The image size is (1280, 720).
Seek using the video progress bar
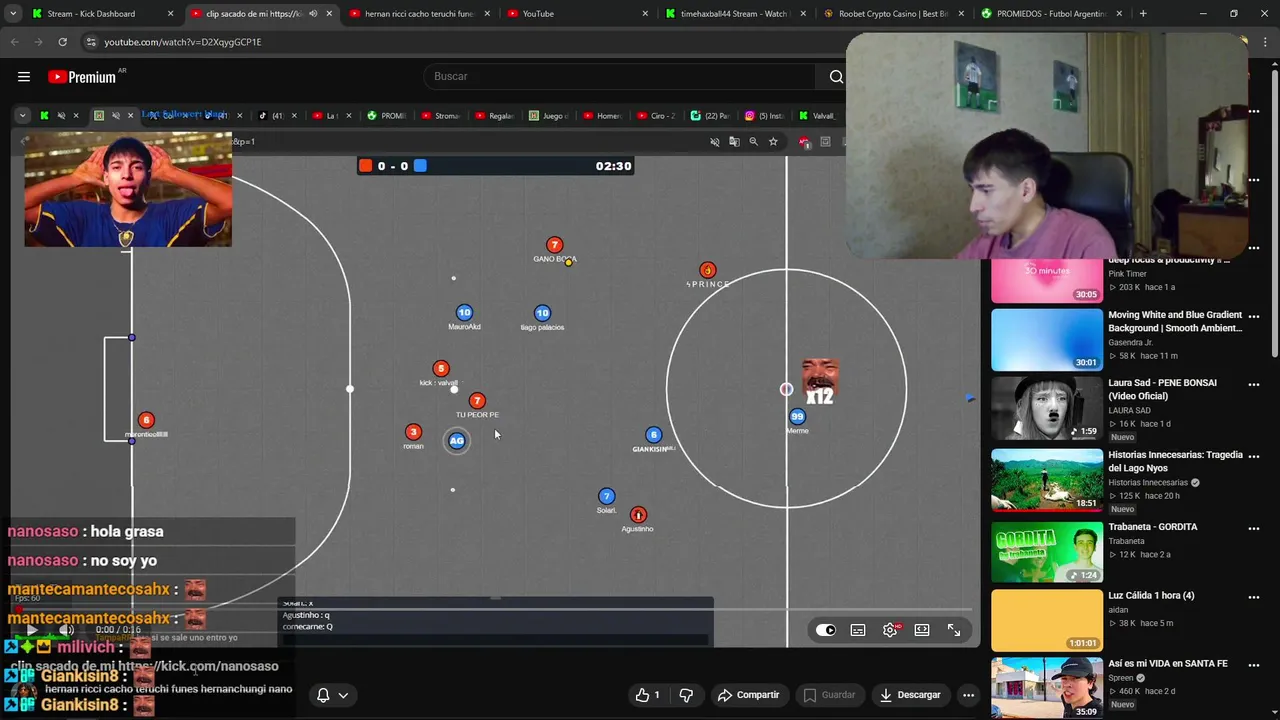[x=497, y=608]
